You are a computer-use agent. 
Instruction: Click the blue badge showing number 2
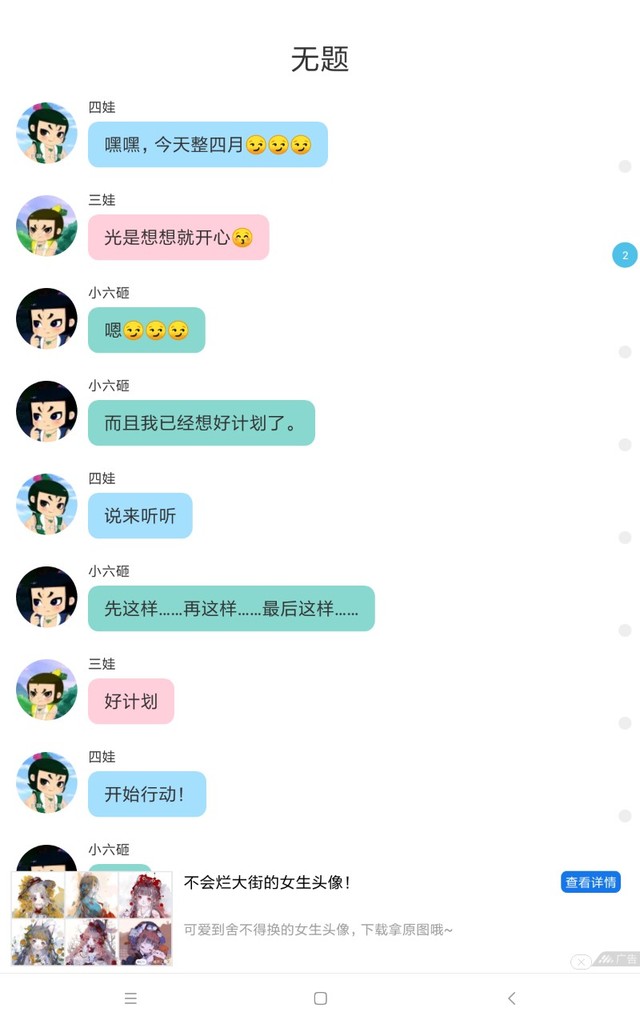(625, 255)
